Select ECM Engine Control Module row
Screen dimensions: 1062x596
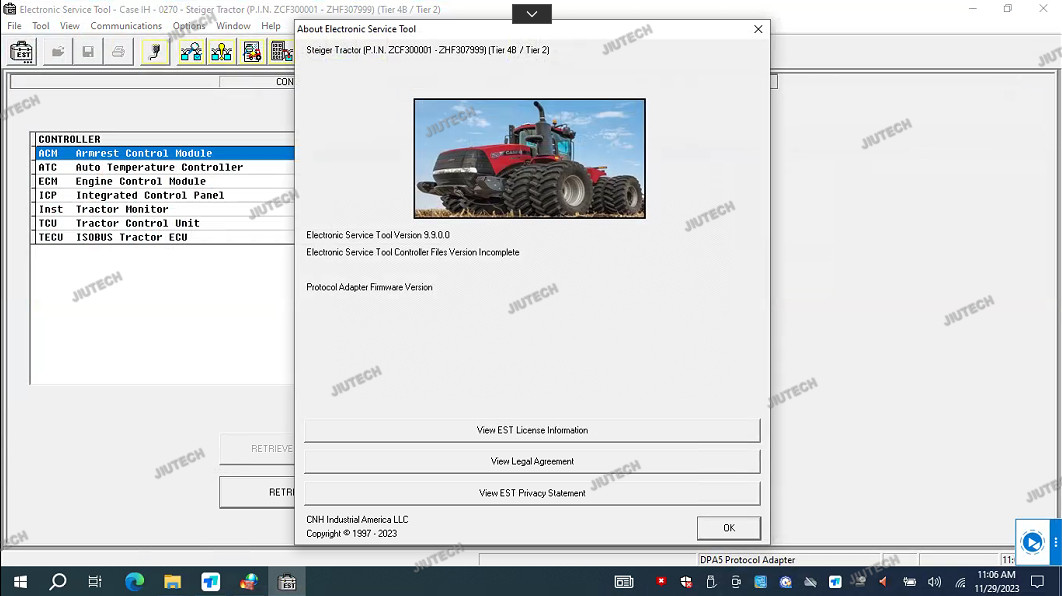[x=165, y=182]
